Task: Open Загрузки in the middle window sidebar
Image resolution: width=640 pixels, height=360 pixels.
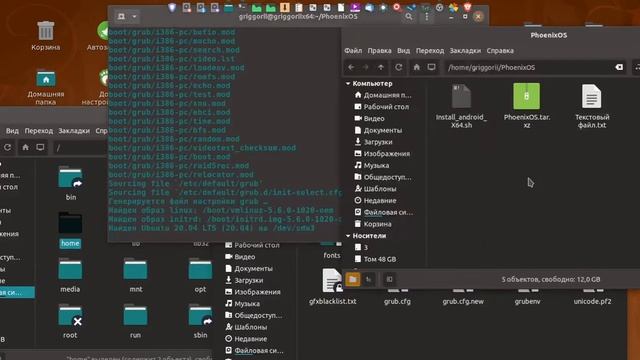Action: [244, 280]
